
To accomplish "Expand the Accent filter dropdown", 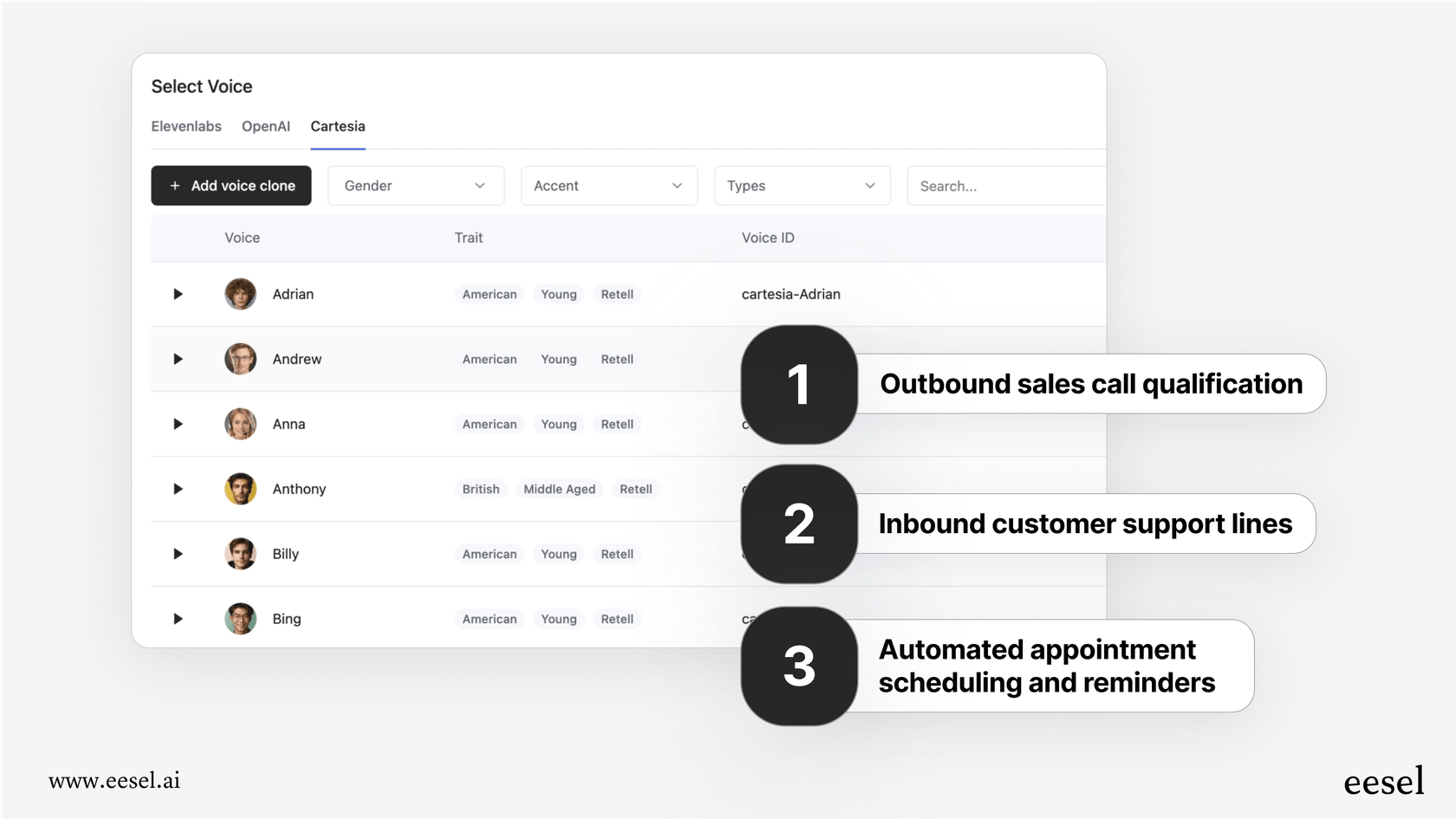I will click(608, 186).
